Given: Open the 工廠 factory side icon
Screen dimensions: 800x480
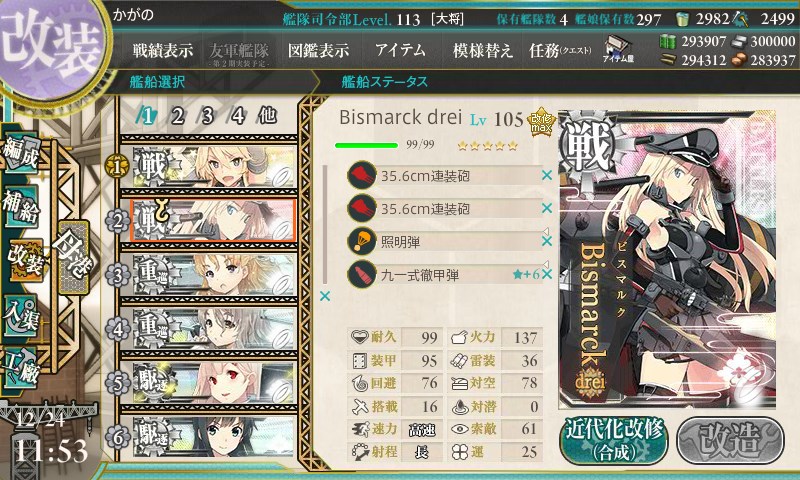Looking at the screenshot, I should click(x=21, y=367).
